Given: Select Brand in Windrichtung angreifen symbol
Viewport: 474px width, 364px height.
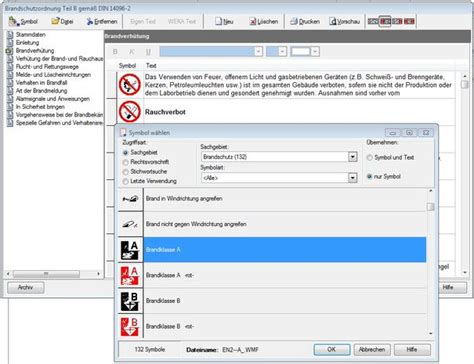Looking at the screenshot, I should coord(130,199).
